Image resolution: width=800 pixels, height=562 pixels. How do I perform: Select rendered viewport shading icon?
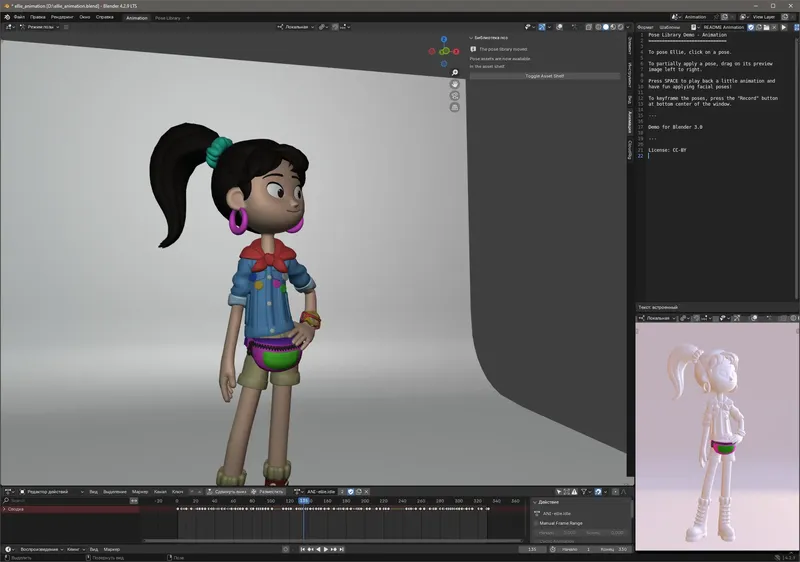pos(621,27)
